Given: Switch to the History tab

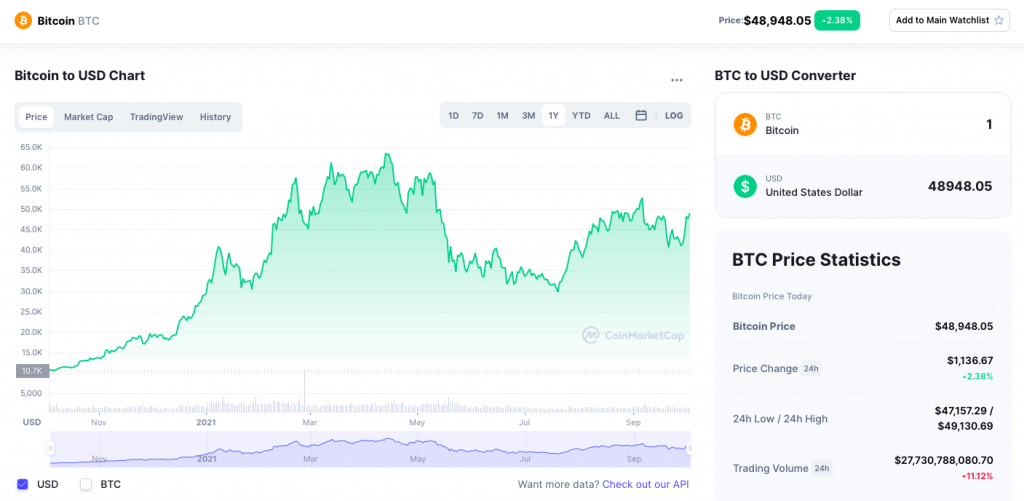Looking at the screenshot, I should click(x=216, y=117).
